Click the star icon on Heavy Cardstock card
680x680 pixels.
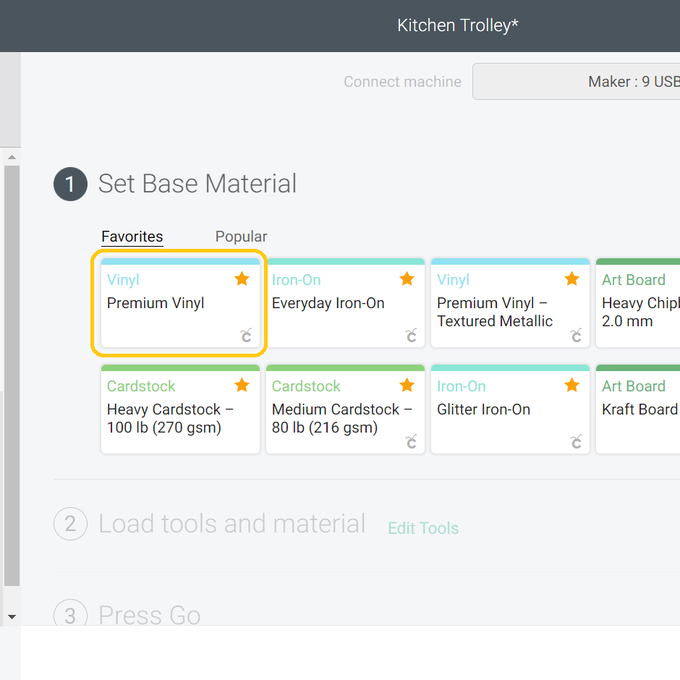coord(242,385)
